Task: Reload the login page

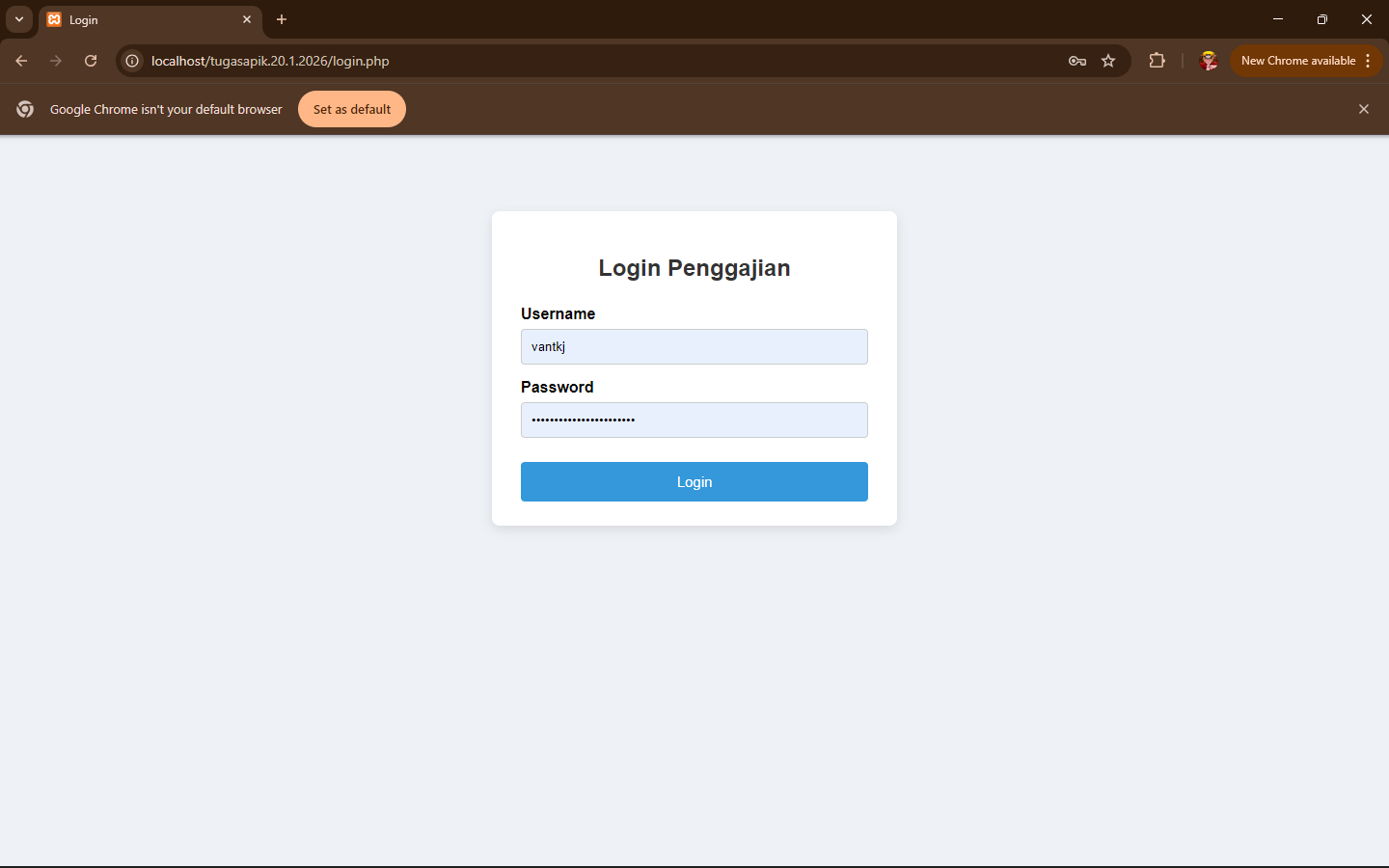Action: click(91, 61)
